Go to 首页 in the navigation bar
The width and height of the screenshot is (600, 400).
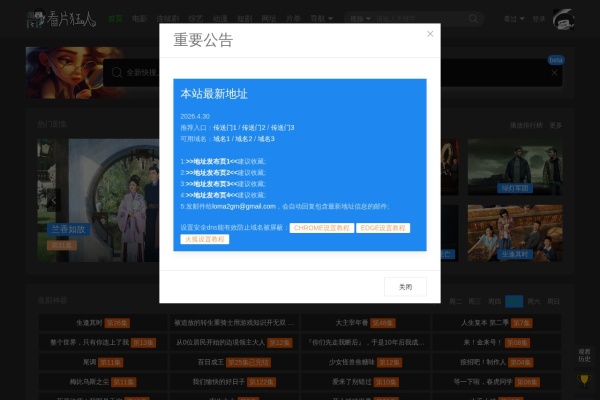coord(115,18)
